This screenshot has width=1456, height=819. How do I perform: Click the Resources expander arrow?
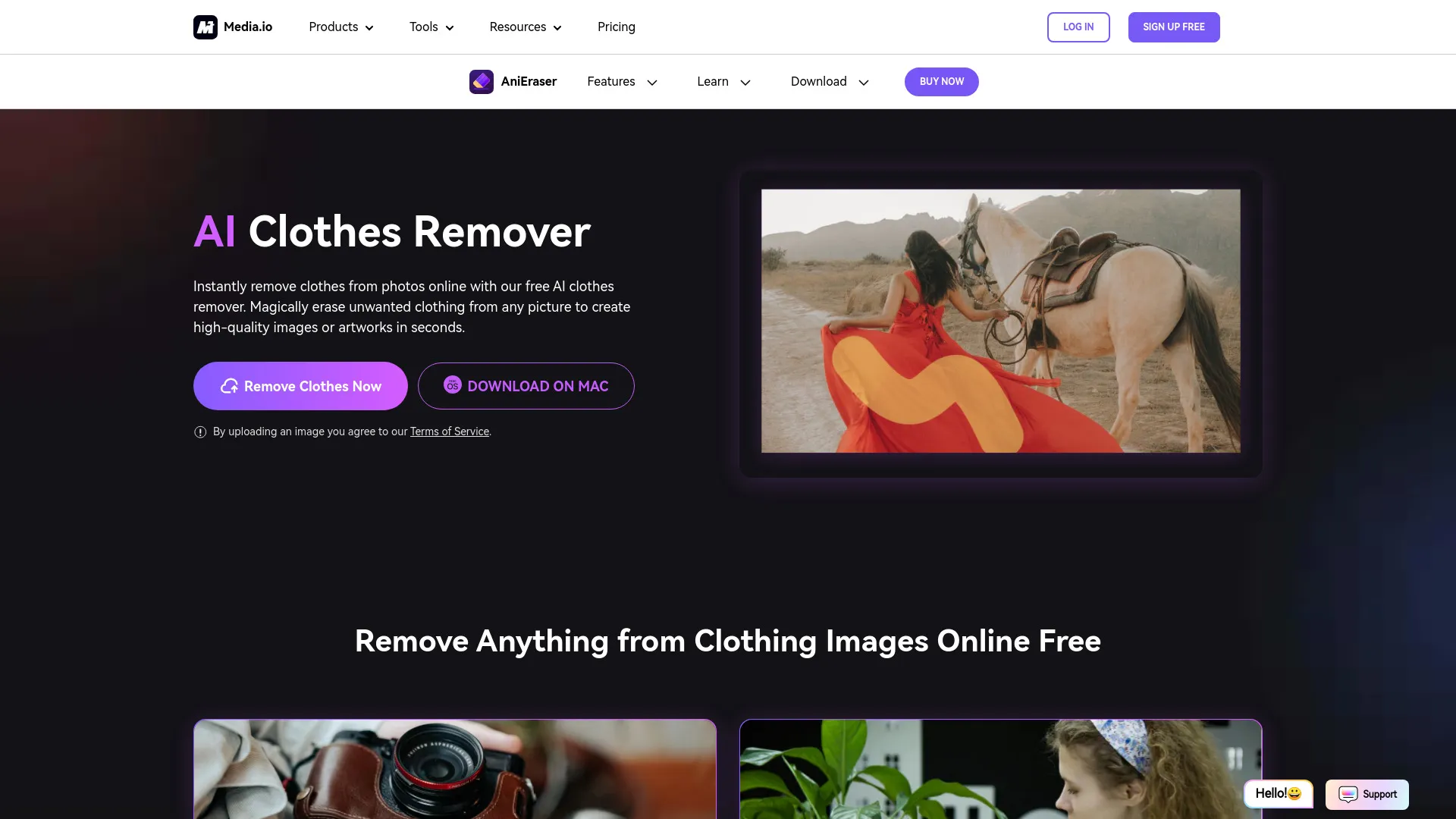coord(557,27)
